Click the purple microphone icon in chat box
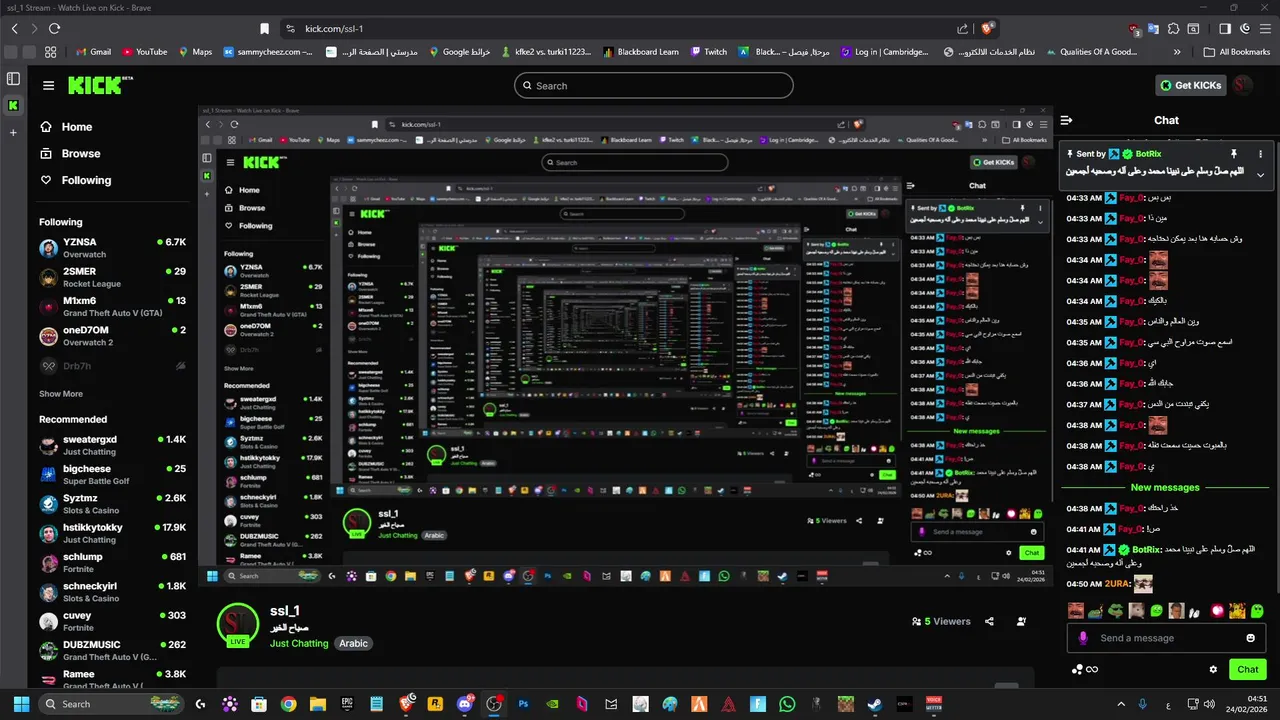Viewport: 1280px width, 720px height. pos(1083,638)
